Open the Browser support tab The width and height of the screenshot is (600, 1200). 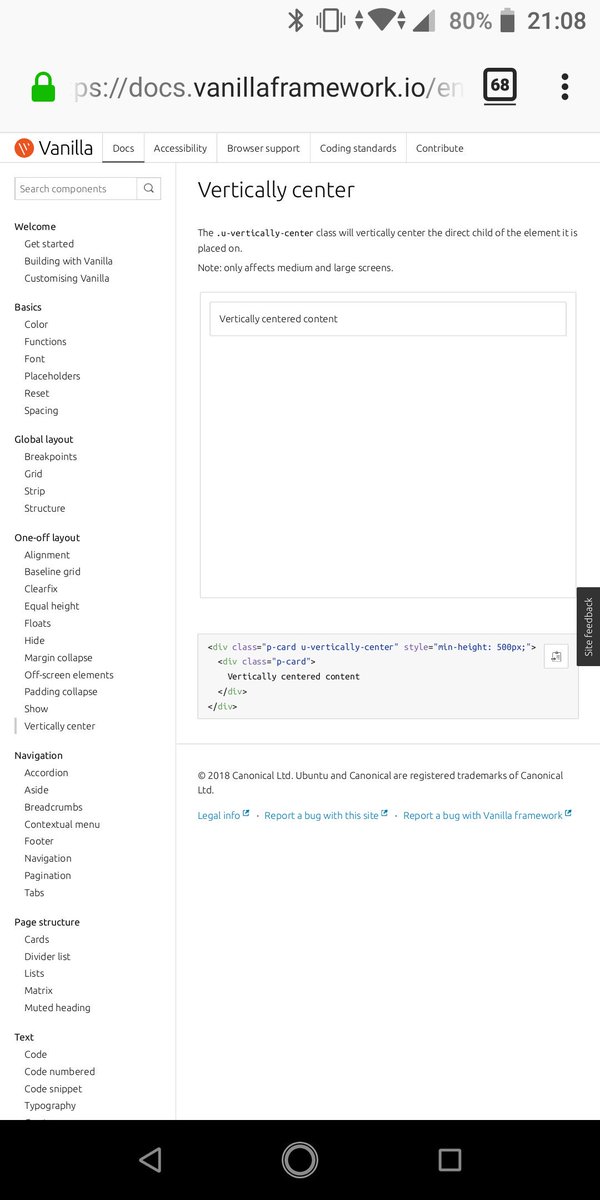point(263,148)
